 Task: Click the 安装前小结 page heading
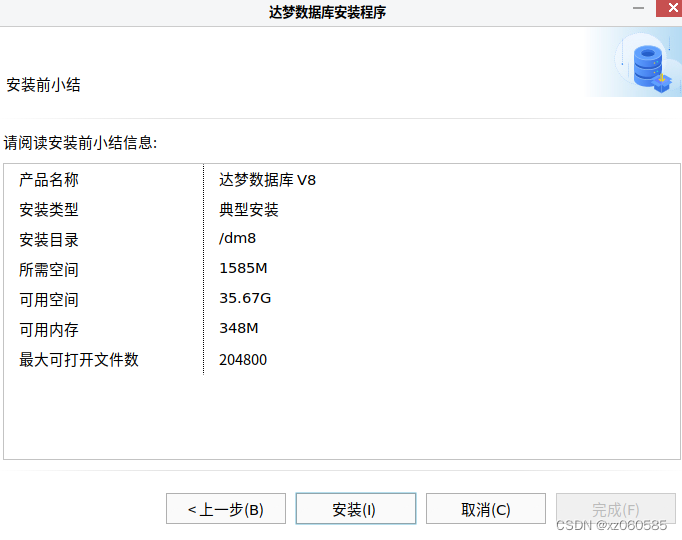click(x=43, y=85)
